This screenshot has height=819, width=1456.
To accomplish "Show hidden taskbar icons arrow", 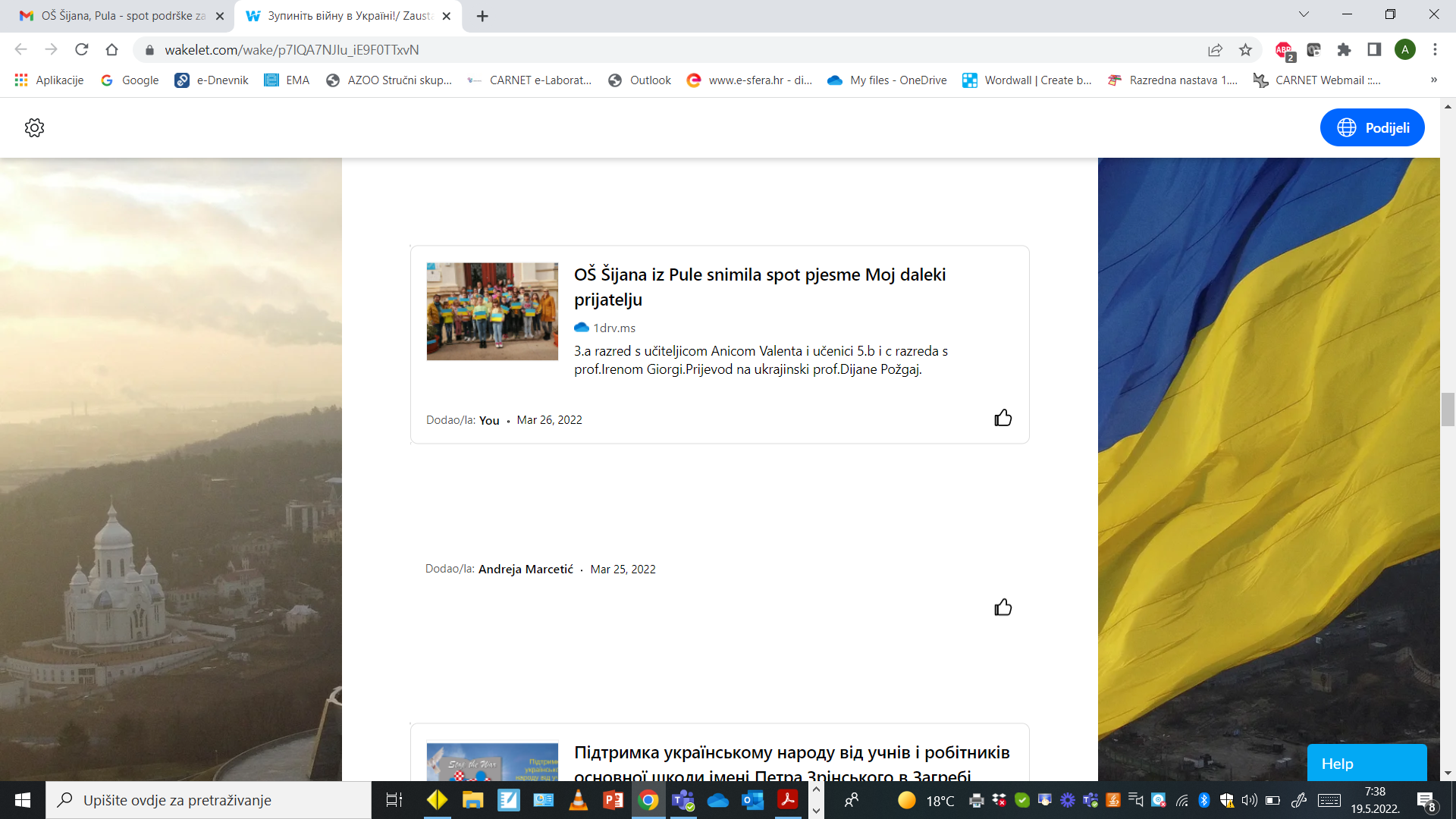I will point(816,789).
